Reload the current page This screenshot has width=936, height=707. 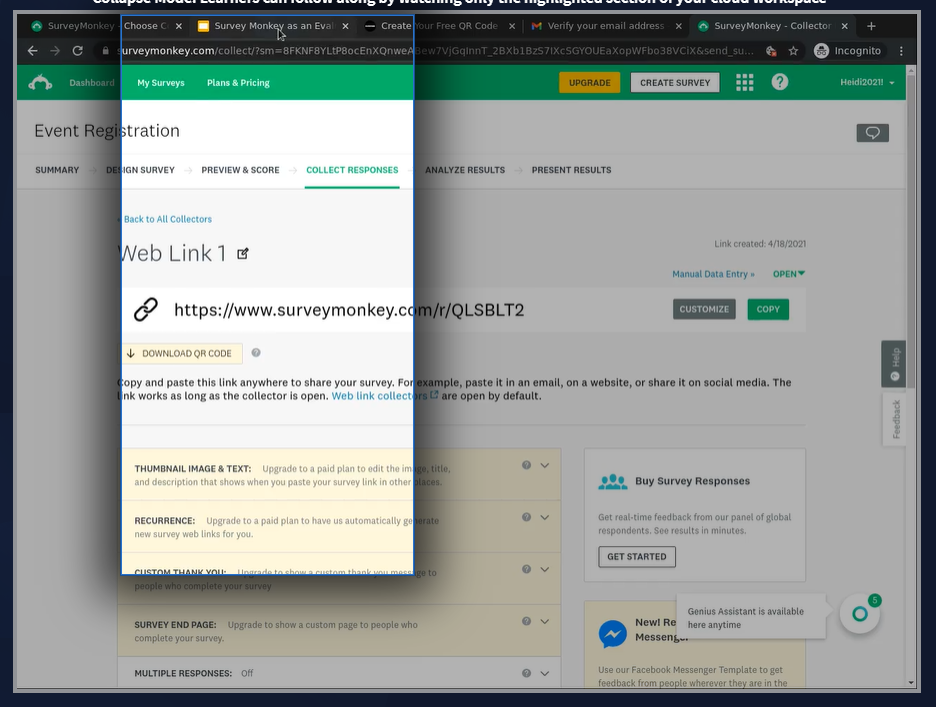78,51
